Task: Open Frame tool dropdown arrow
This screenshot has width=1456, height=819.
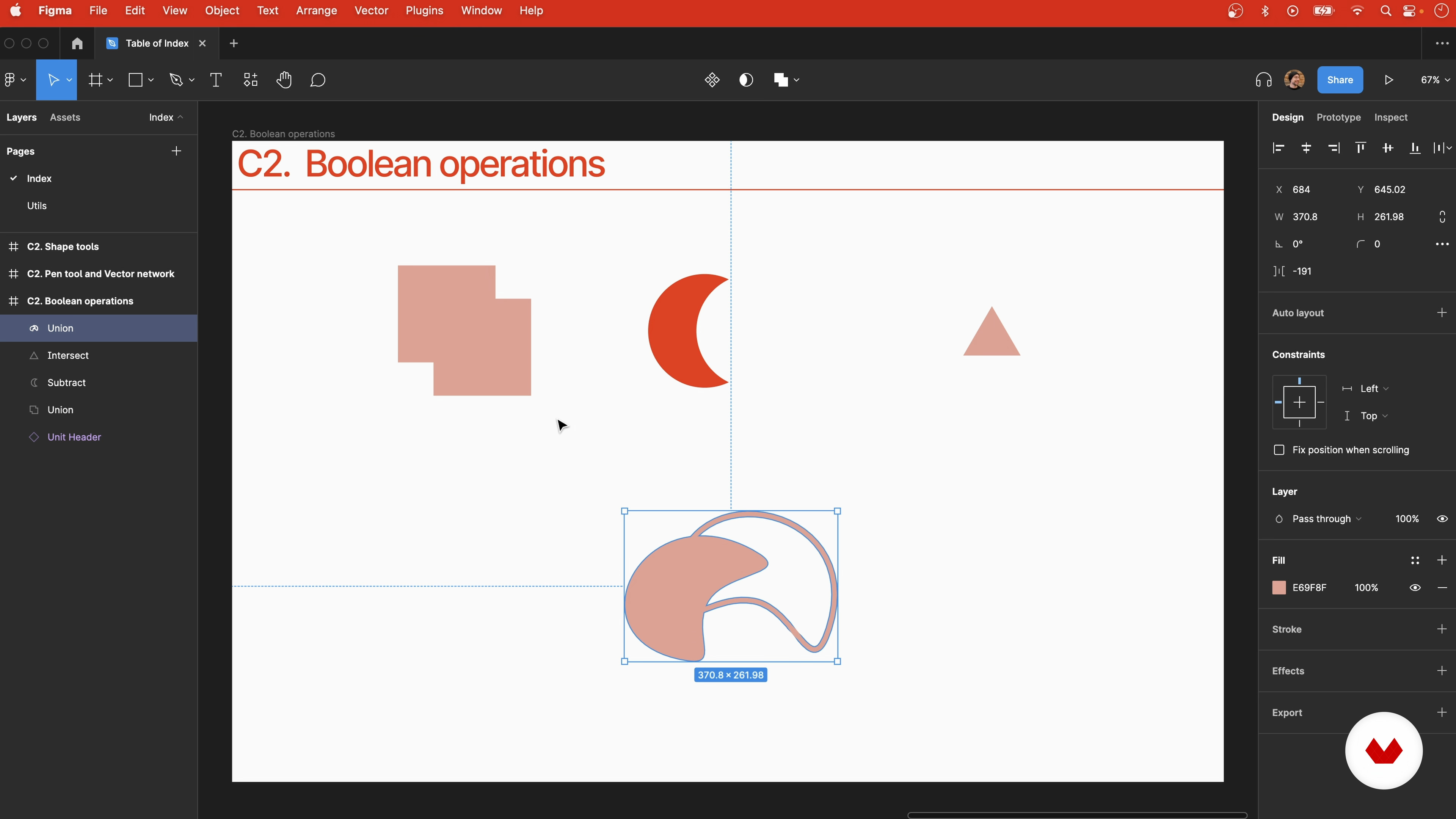Action: [110, 80]
